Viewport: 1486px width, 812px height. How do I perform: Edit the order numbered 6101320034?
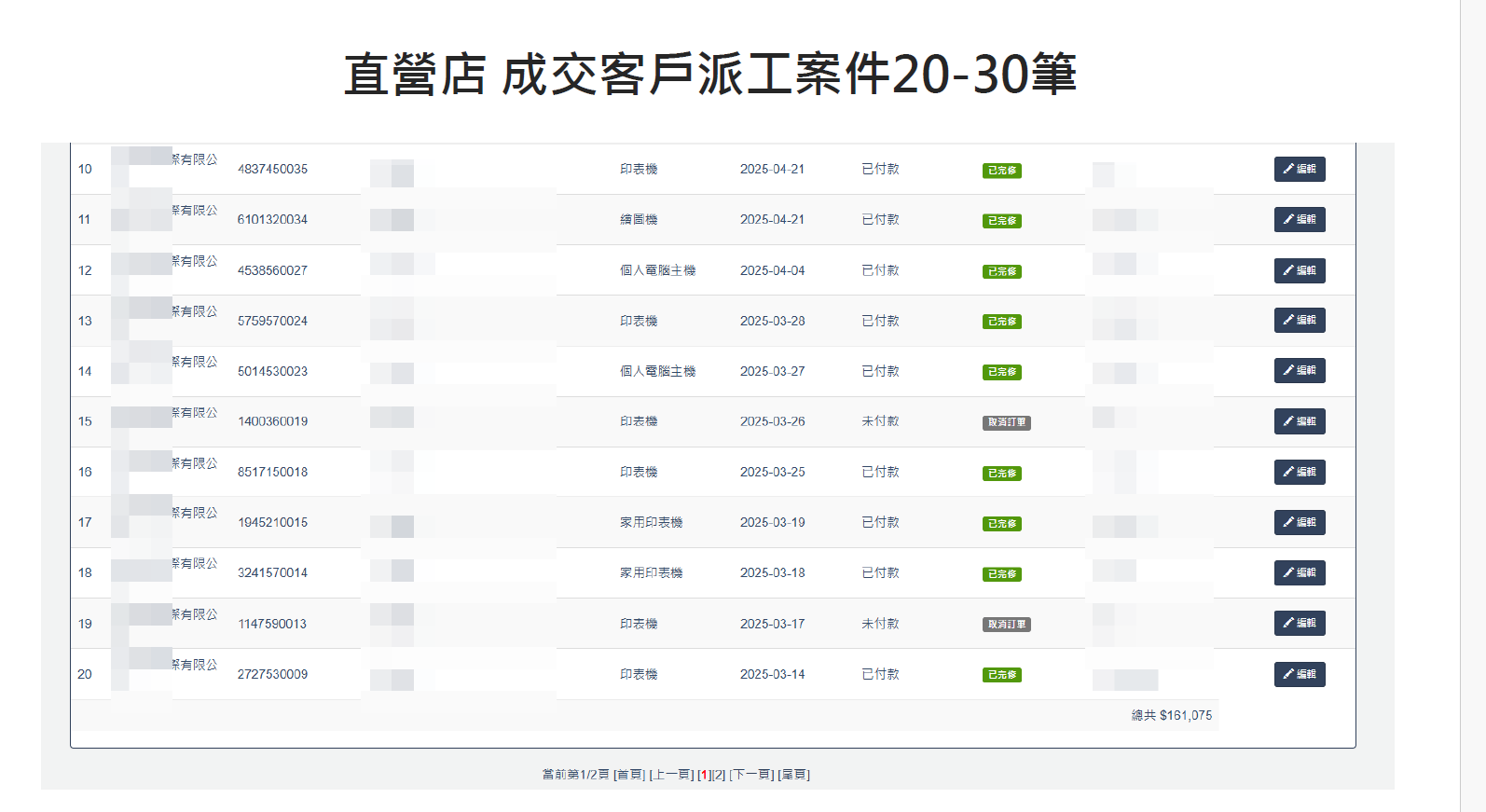(1299, 219)
